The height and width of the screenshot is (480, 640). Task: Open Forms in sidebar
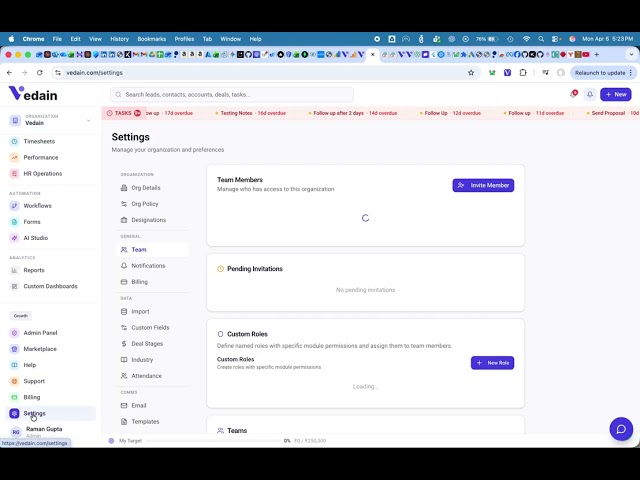point(32,222)
